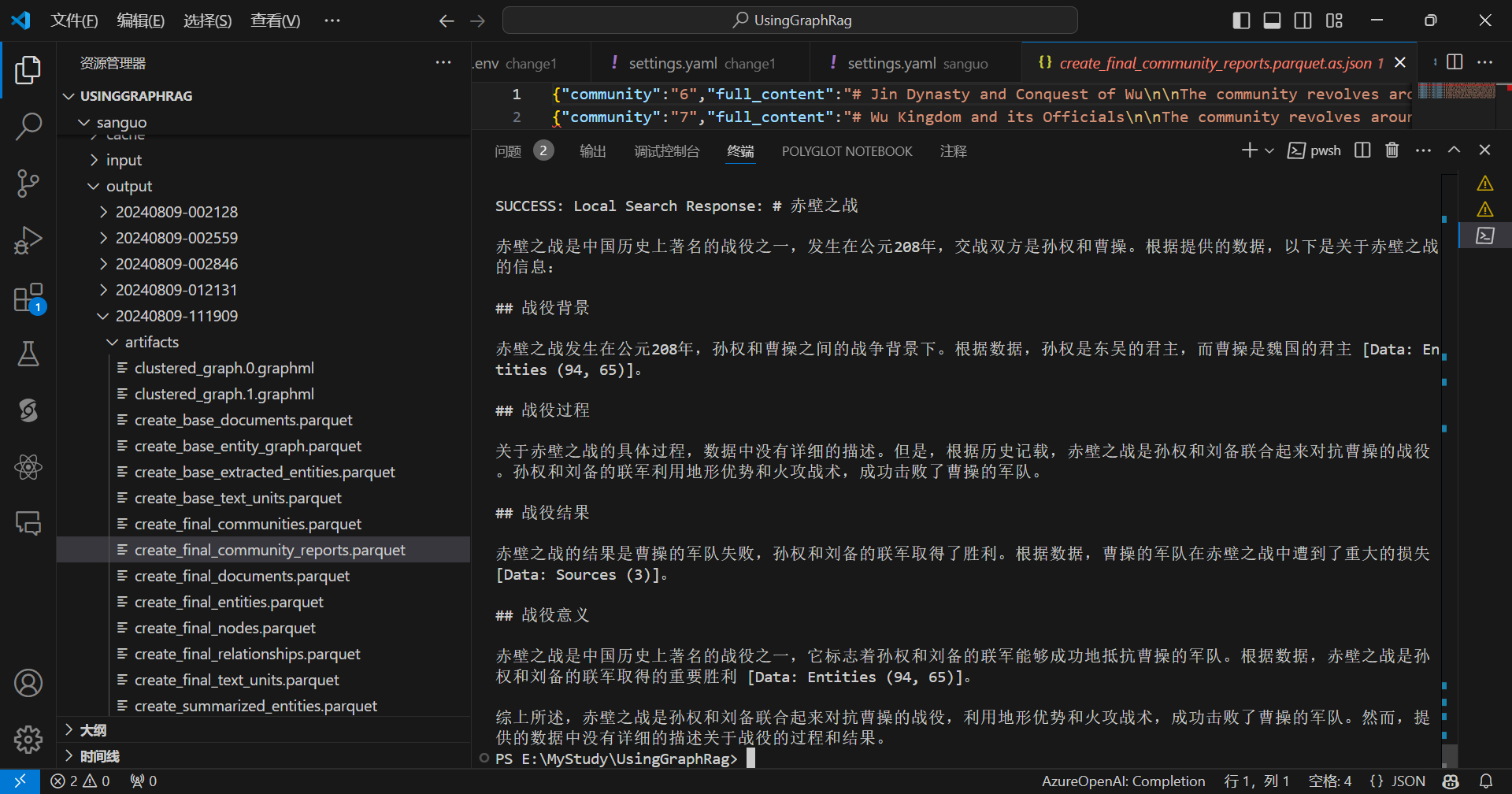
Task: Open the 查看(V) menu
Action: (x=276, y=20)
